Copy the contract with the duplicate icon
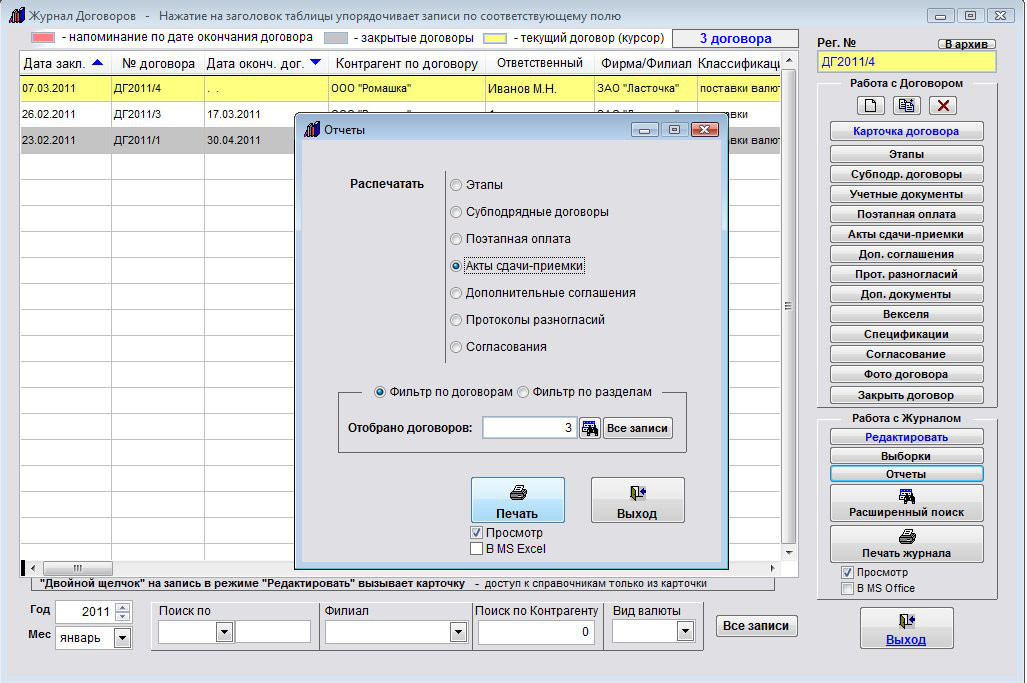1027x683 pixels. (x=906, y=105)
